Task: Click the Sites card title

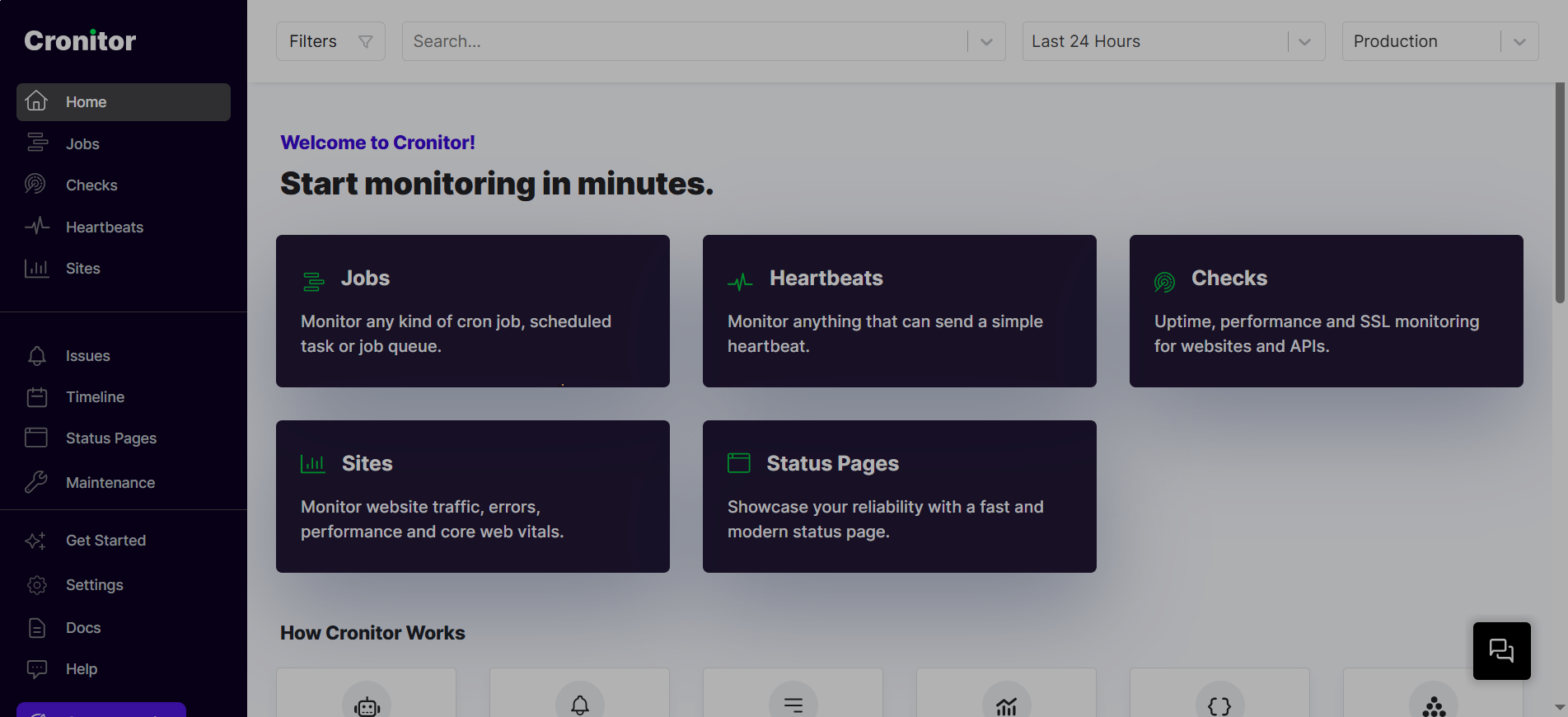Action: [x=367, y=463]
